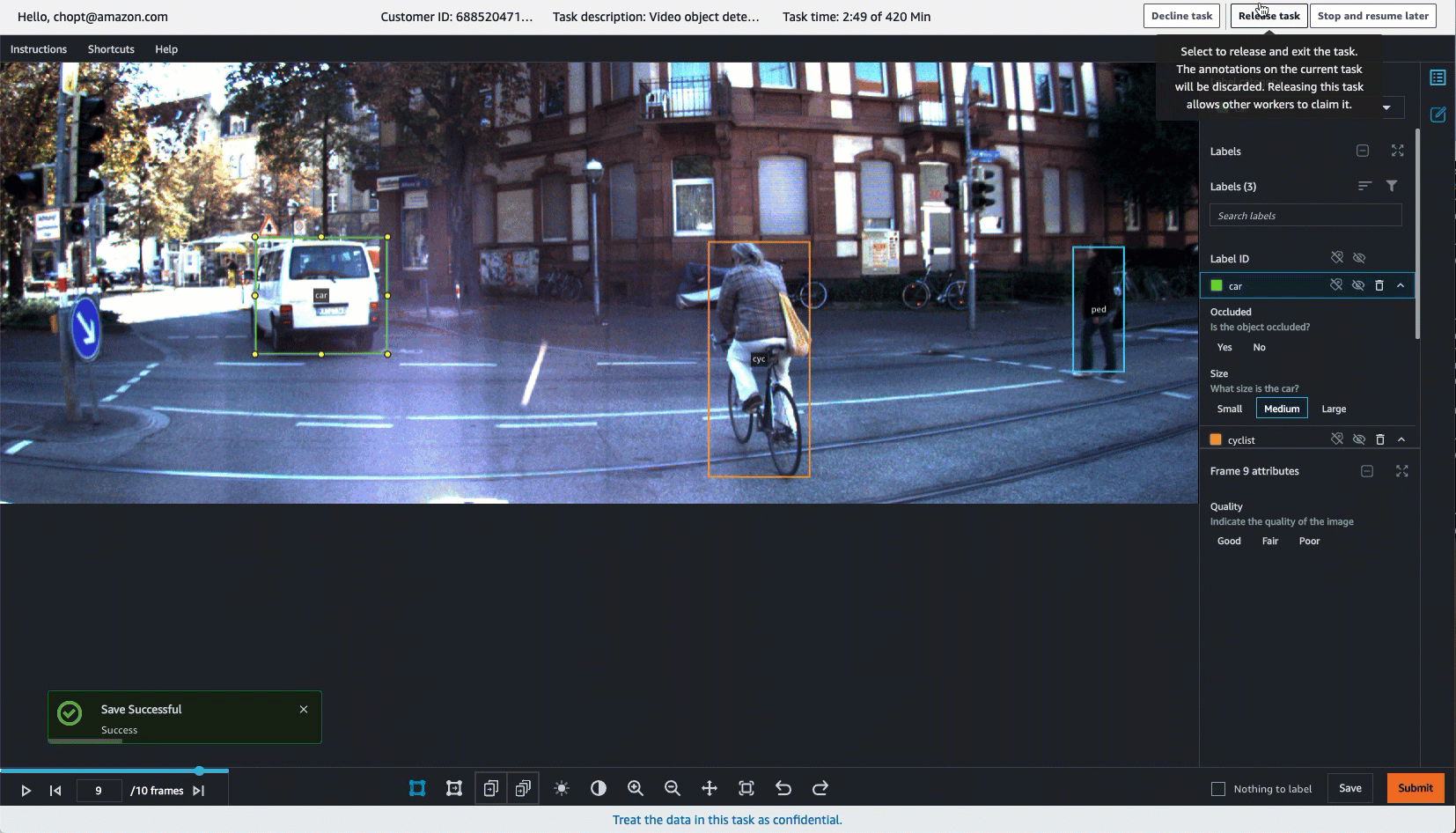Screen dimensions: 1456x833
Task: Select Decline task
Action: 1180,15
